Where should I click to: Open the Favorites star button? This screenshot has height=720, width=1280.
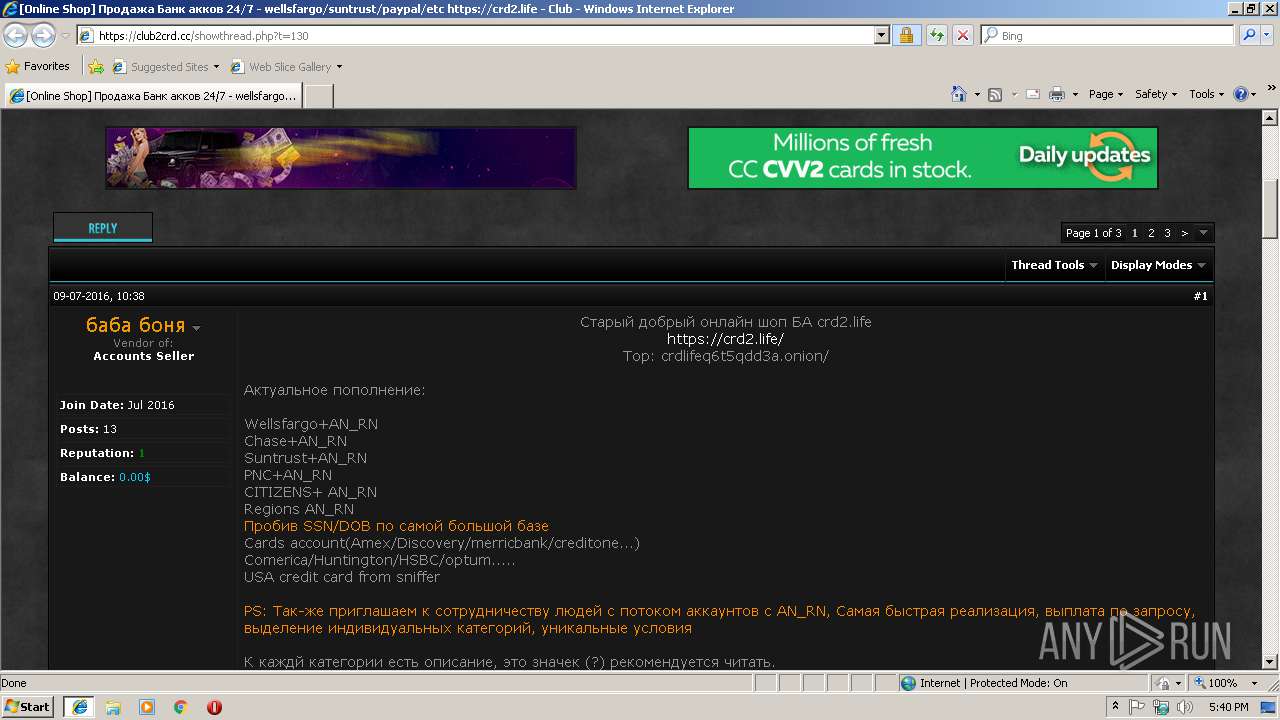tap(13, 67)
